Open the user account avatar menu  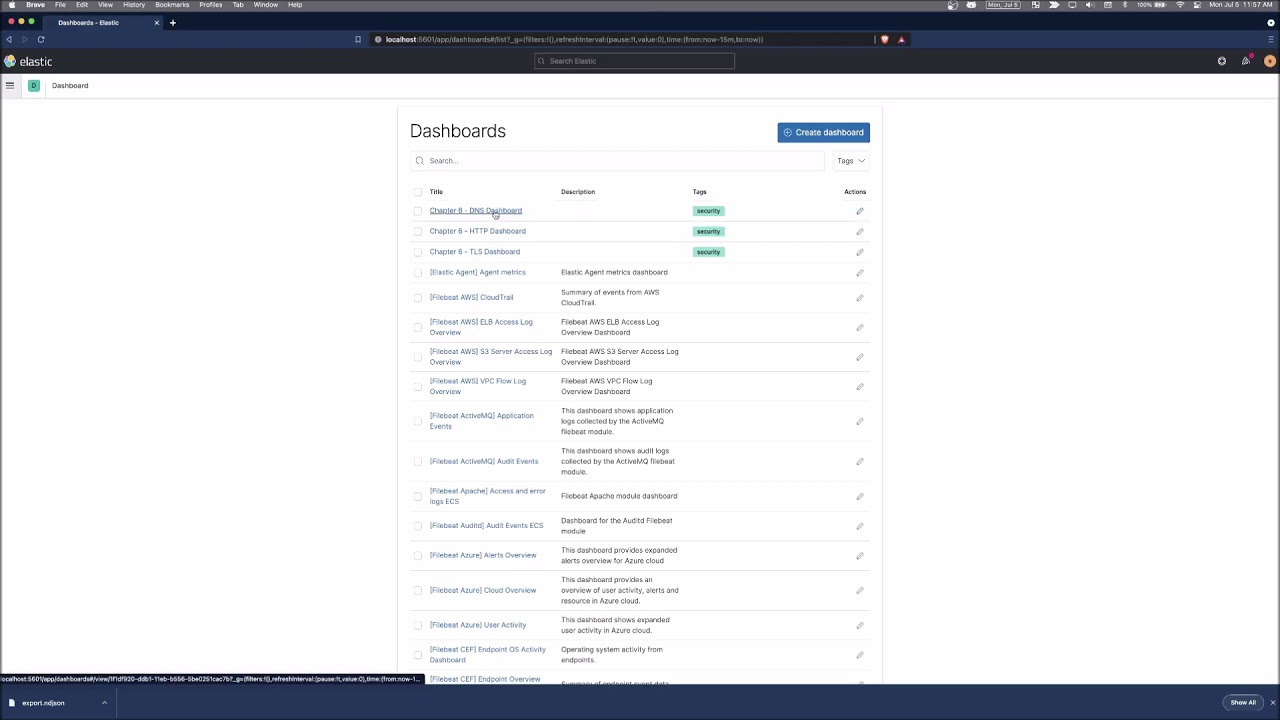pos(1270,61)
